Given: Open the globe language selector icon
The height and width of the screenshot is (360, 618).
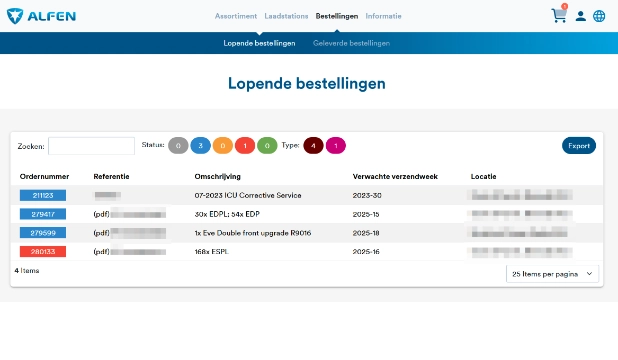Looking at the screenshot, I should (599, 16).
